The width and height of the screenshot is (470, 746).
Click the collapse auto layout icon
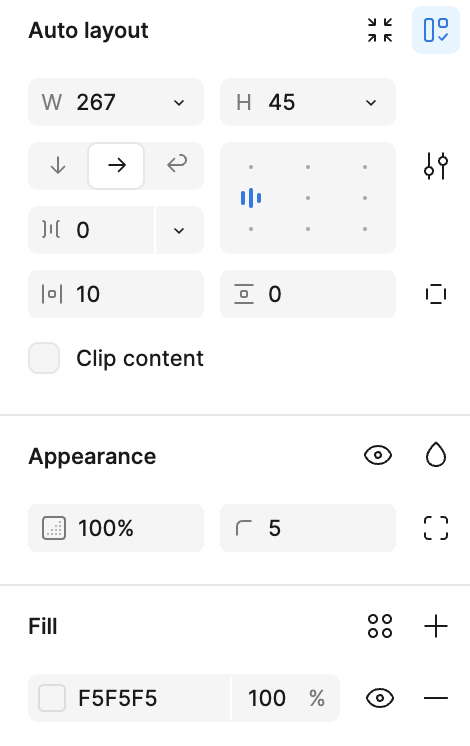380,30
